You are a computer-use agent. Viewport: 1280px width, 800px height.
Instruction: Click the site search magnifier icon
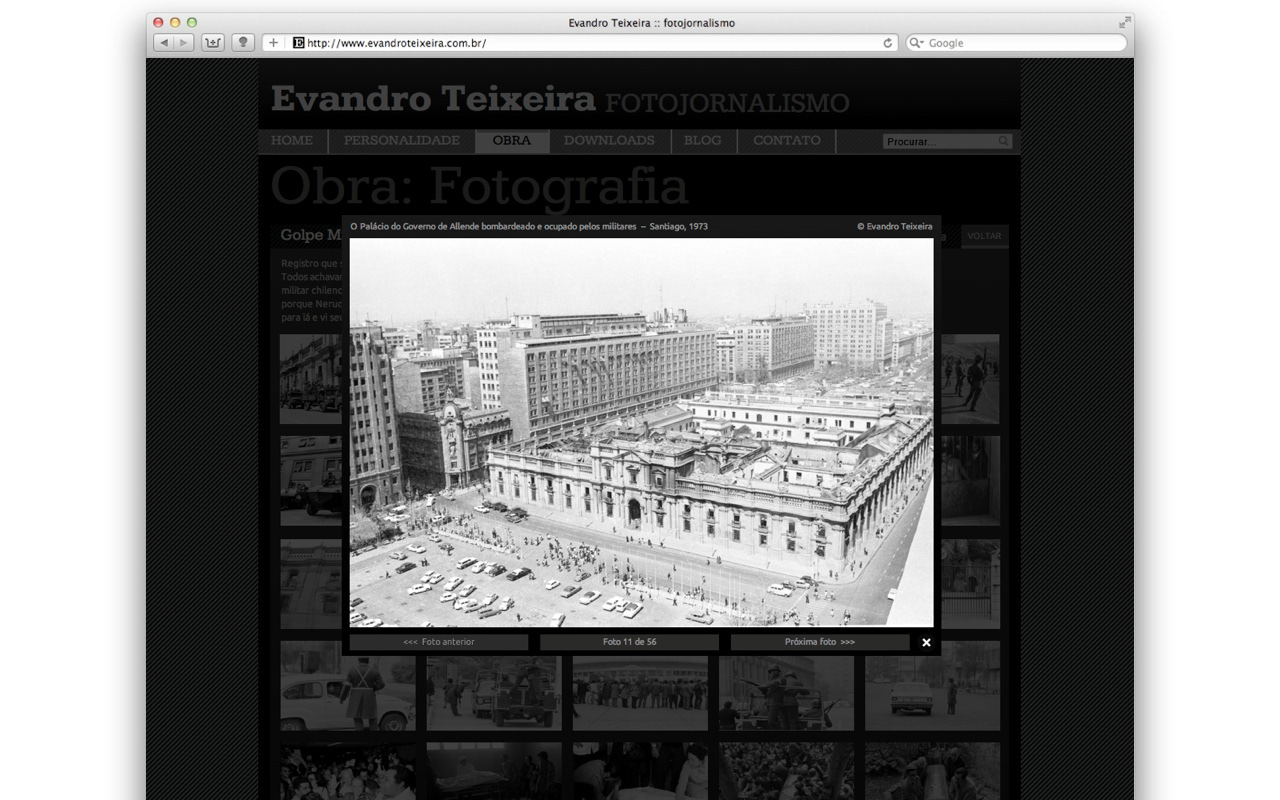1003,141
